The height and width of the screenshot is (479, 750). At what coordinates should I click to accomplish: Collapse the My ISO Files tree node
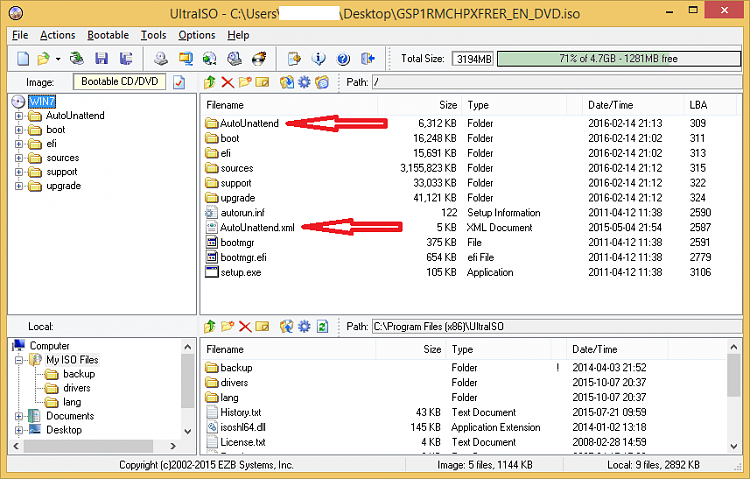[19, 360]
